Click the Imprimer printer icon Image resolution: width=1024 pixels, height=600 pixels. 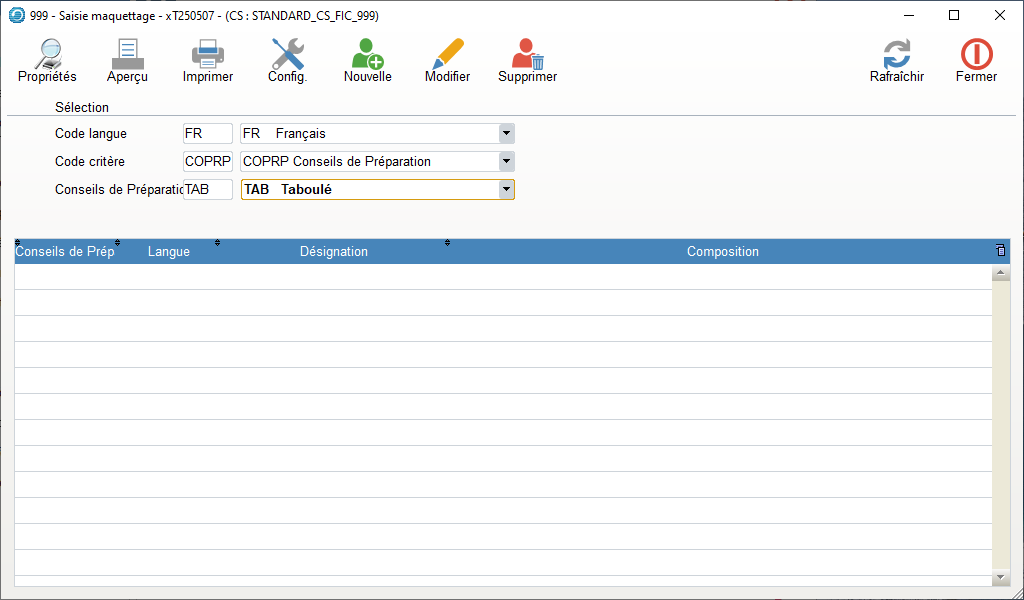tap(208, 55)
